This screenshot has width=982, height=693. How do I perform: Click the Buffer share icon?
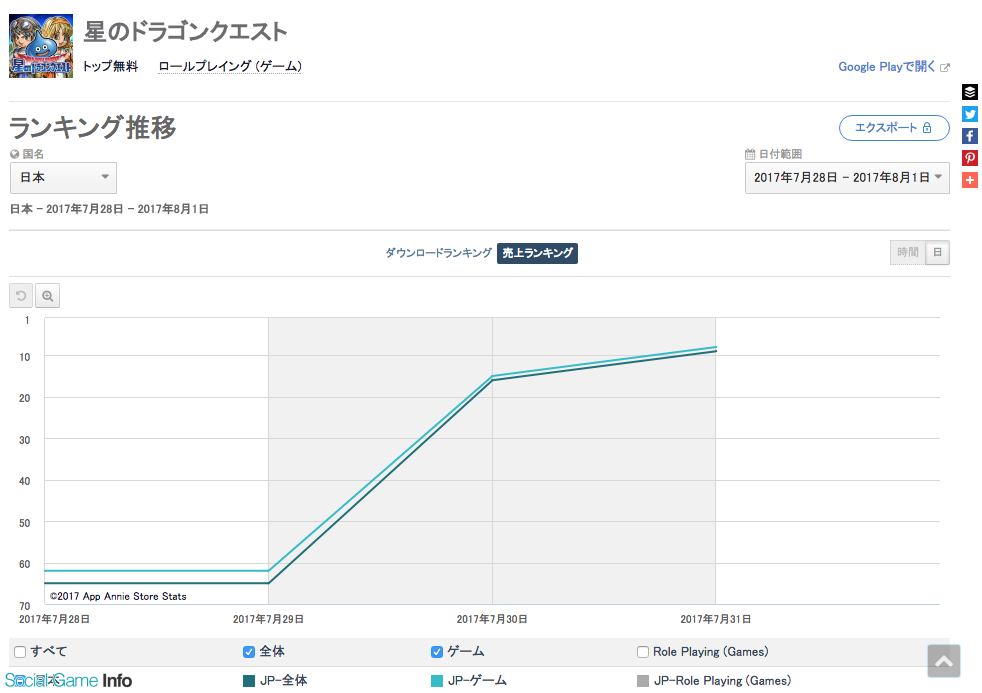969,92
